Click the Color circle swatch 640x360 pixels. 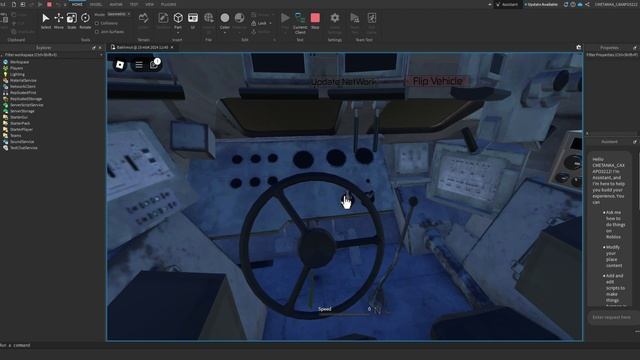(224, 18)
